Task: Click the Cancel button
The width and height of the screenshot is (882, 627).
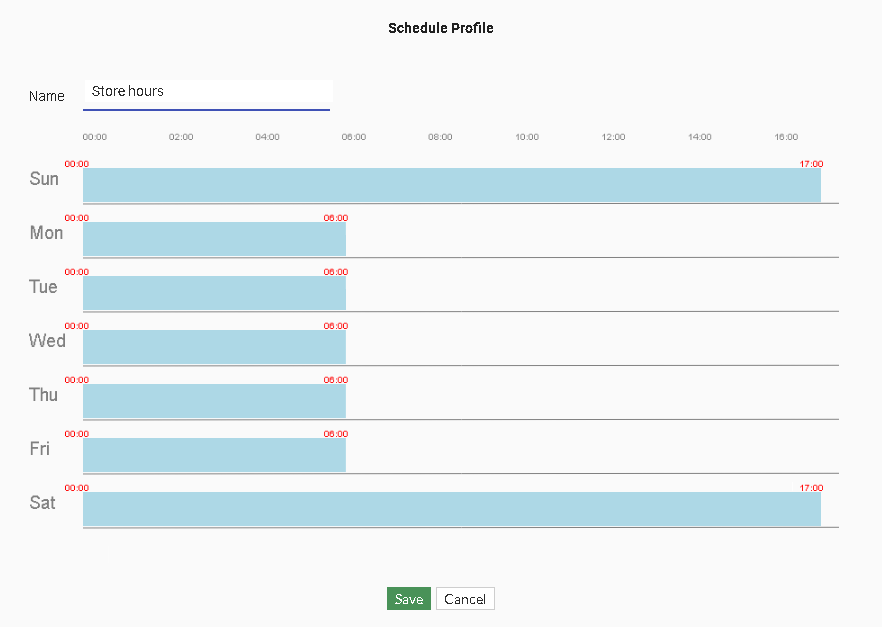Action: pyautogui.click(x=465, y=598)
